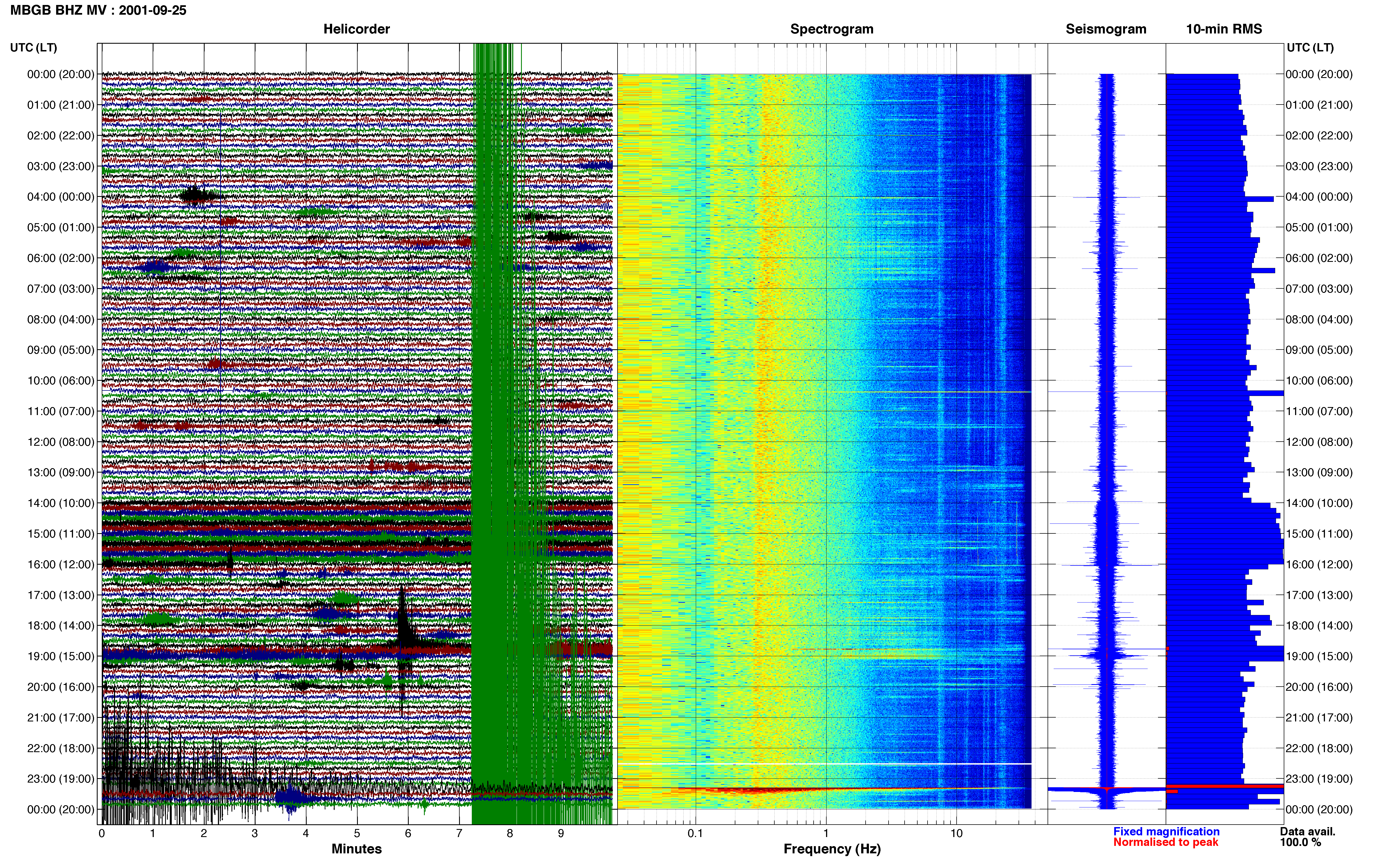Viewport: 1388px width, 868px height.
Task: Click minute tick label 8 under helicorder
Action: [510, 833]
